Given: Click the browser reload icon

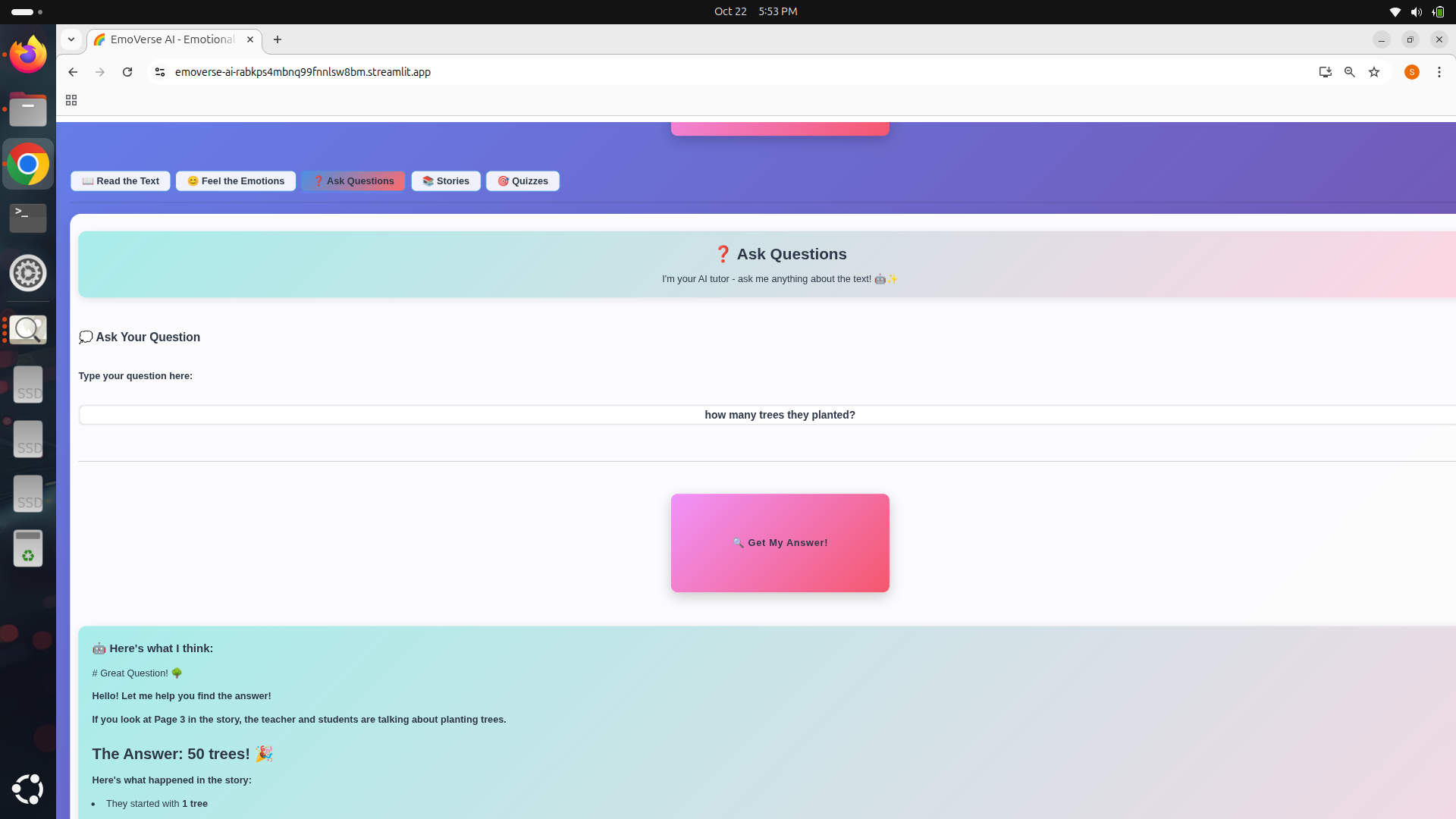Looking at the screenshot, I should tap(127, 72).
